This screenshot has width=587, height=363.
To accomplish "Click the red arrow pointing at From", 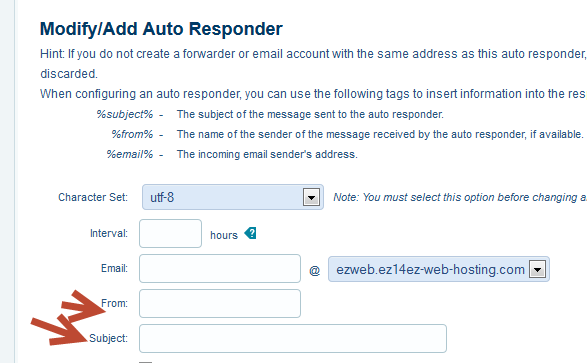I will 83,306.
